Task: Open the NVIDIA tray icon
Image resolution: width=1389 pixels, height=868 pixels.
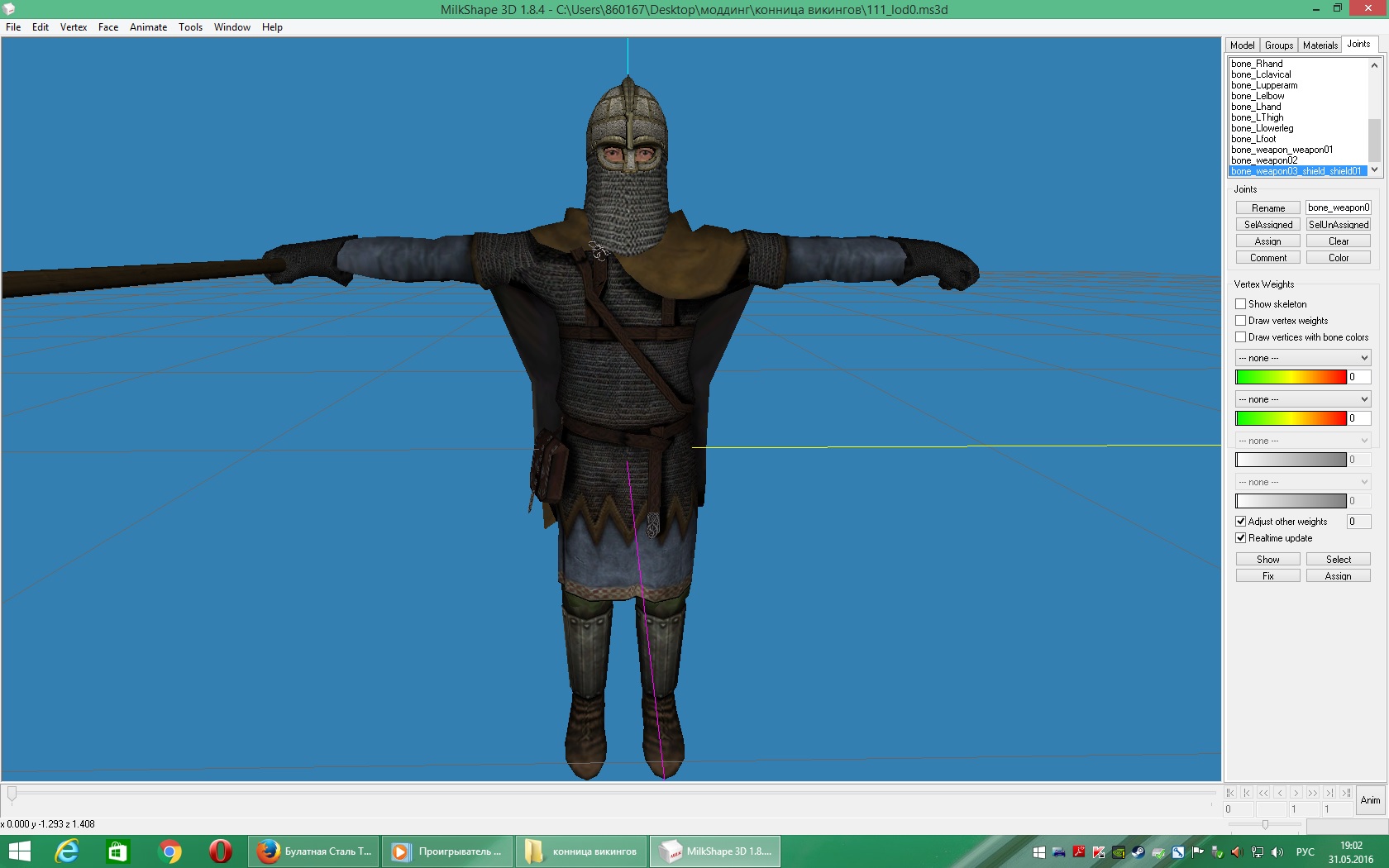Action: 1119,852
